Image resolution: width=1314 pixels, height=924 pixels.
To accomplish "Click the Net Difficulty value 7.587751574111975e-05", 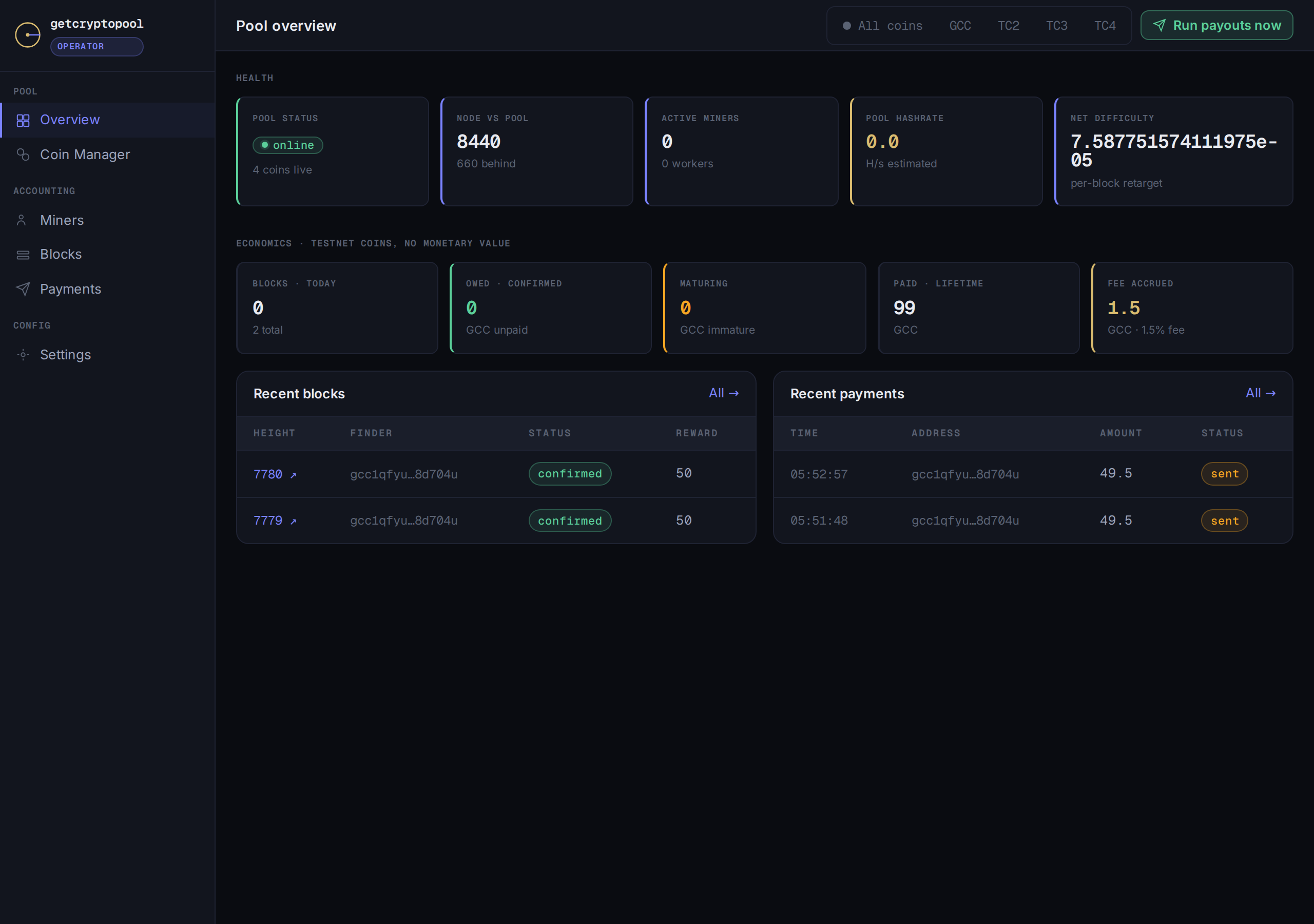I will tap(1174, 150).
